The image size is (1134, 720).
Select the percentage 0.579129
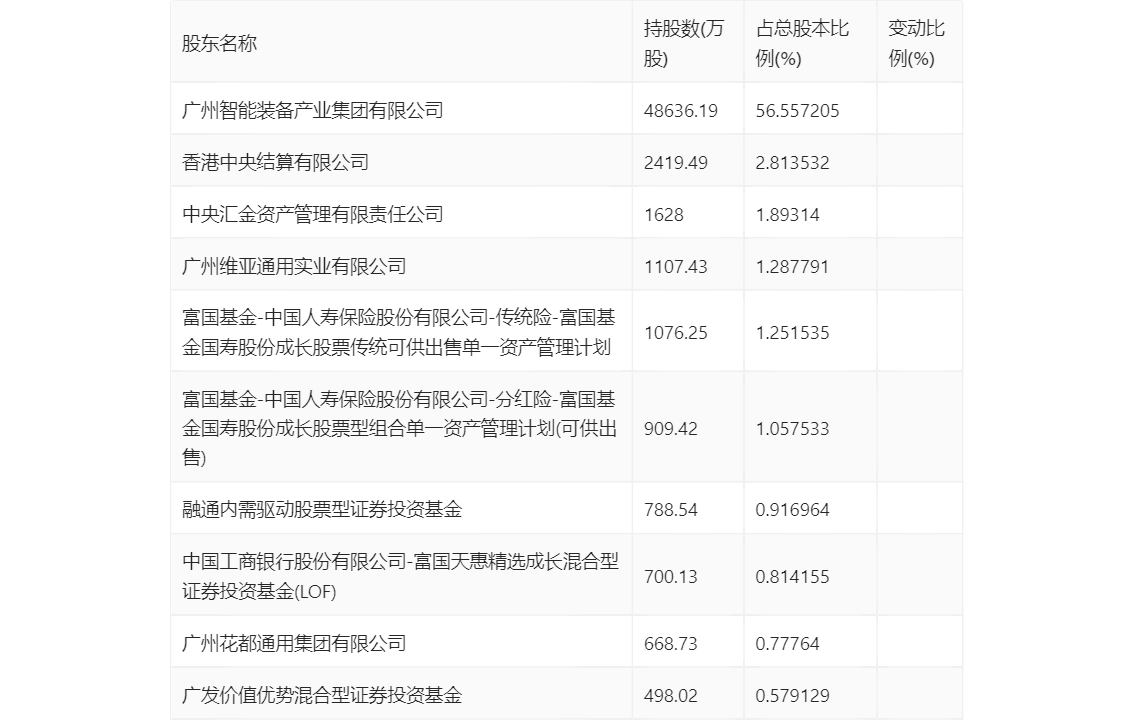point(792,695)
